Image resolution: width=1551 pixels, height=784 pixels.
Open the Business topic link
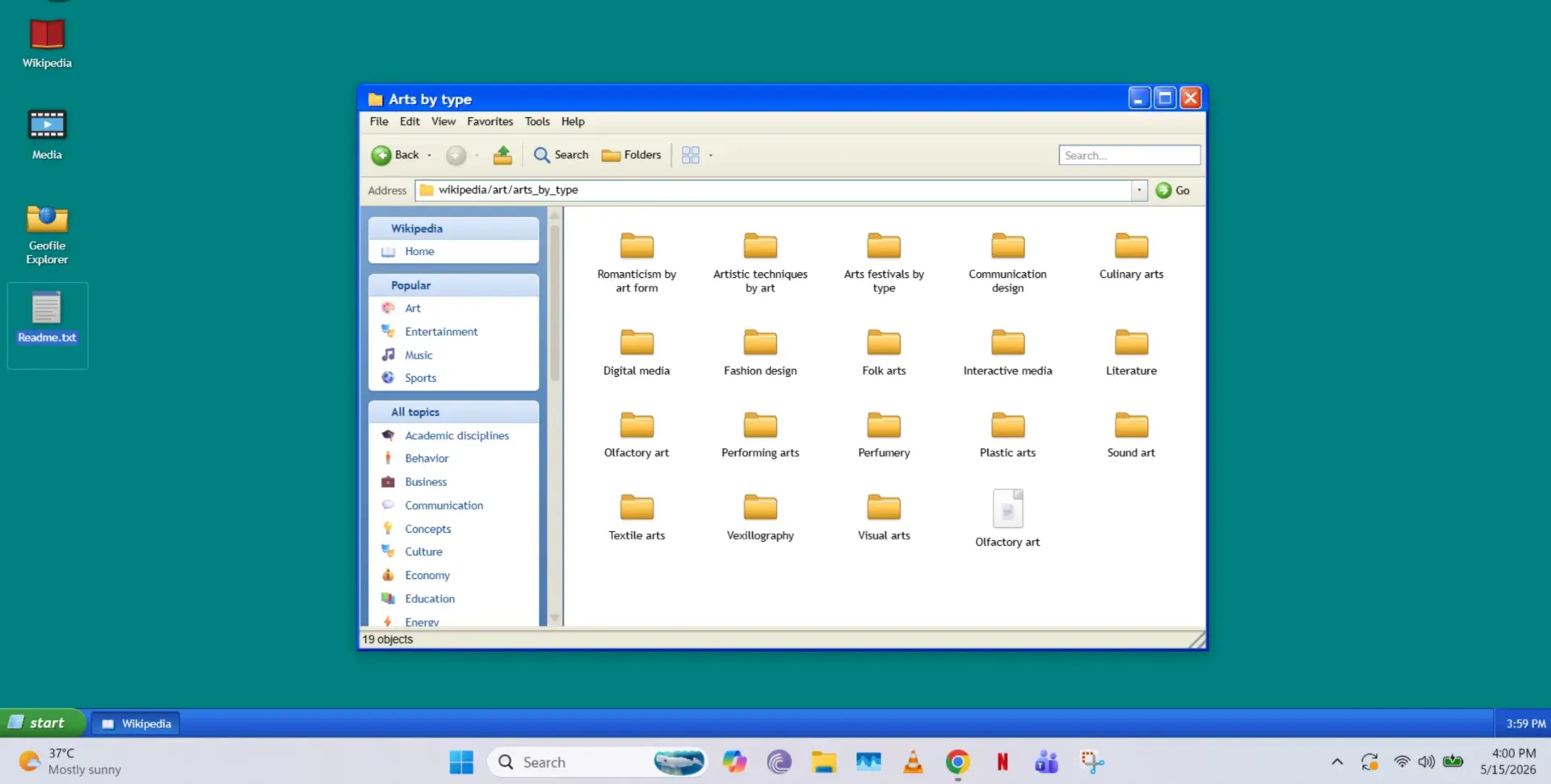coord(426,482)
